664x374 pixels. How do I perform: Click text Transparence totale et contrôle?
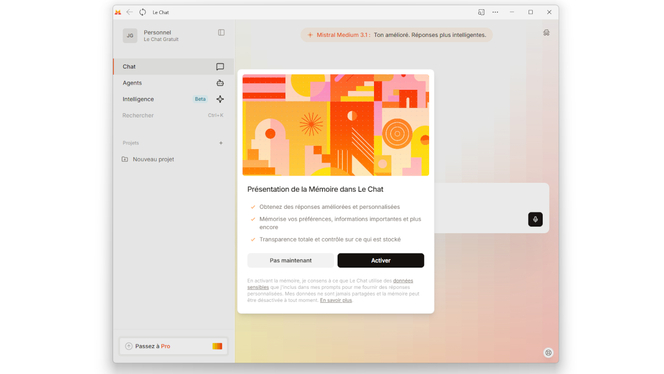coord(330,239)
